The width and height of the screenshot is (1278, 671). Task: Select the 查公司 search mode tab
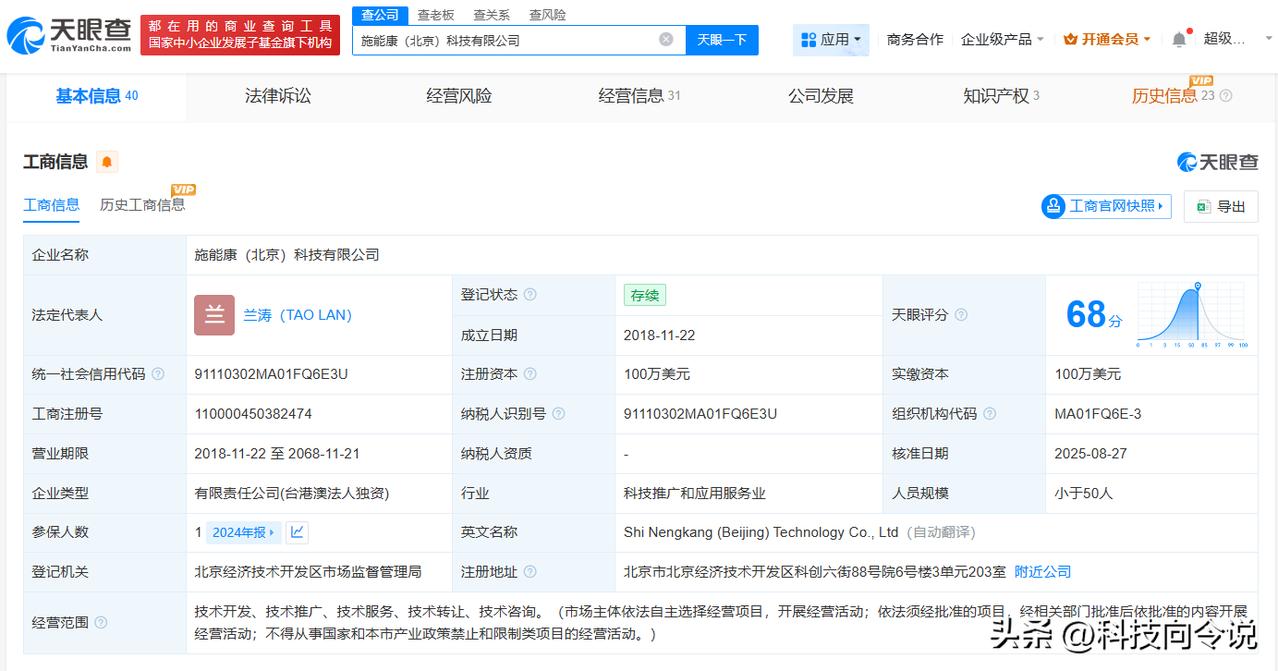[x=380, y=15]
